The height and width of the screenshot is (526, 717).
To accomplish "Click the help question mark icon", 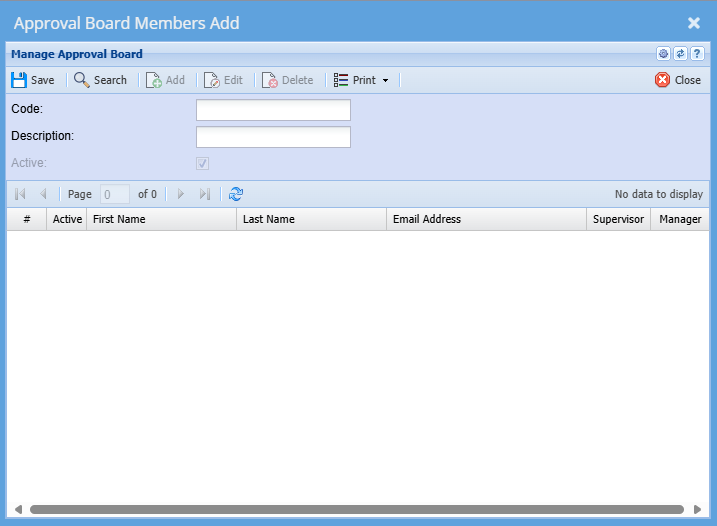I will click(697, 54).
